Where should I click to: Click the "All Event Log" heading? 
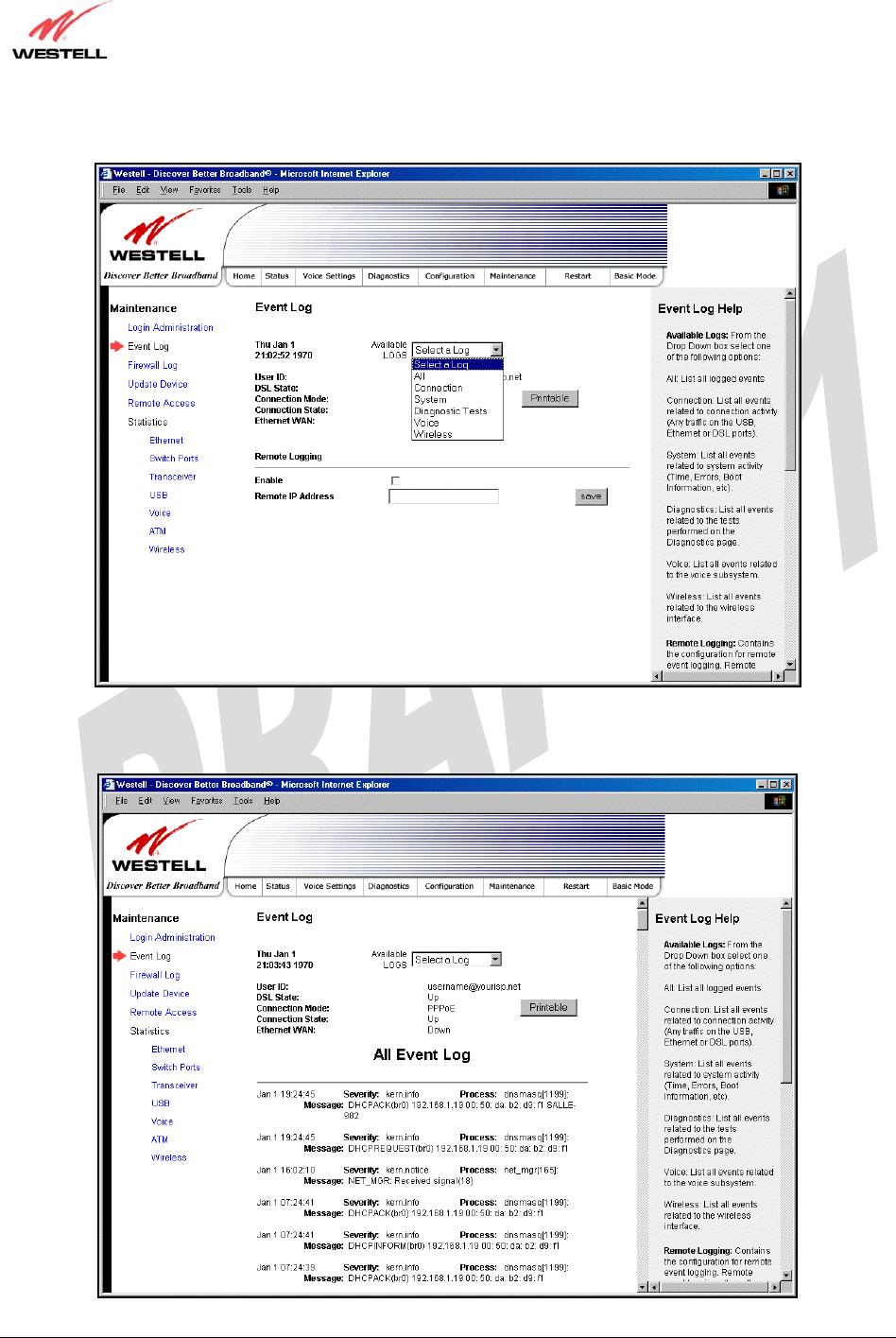coord(422,1055)
